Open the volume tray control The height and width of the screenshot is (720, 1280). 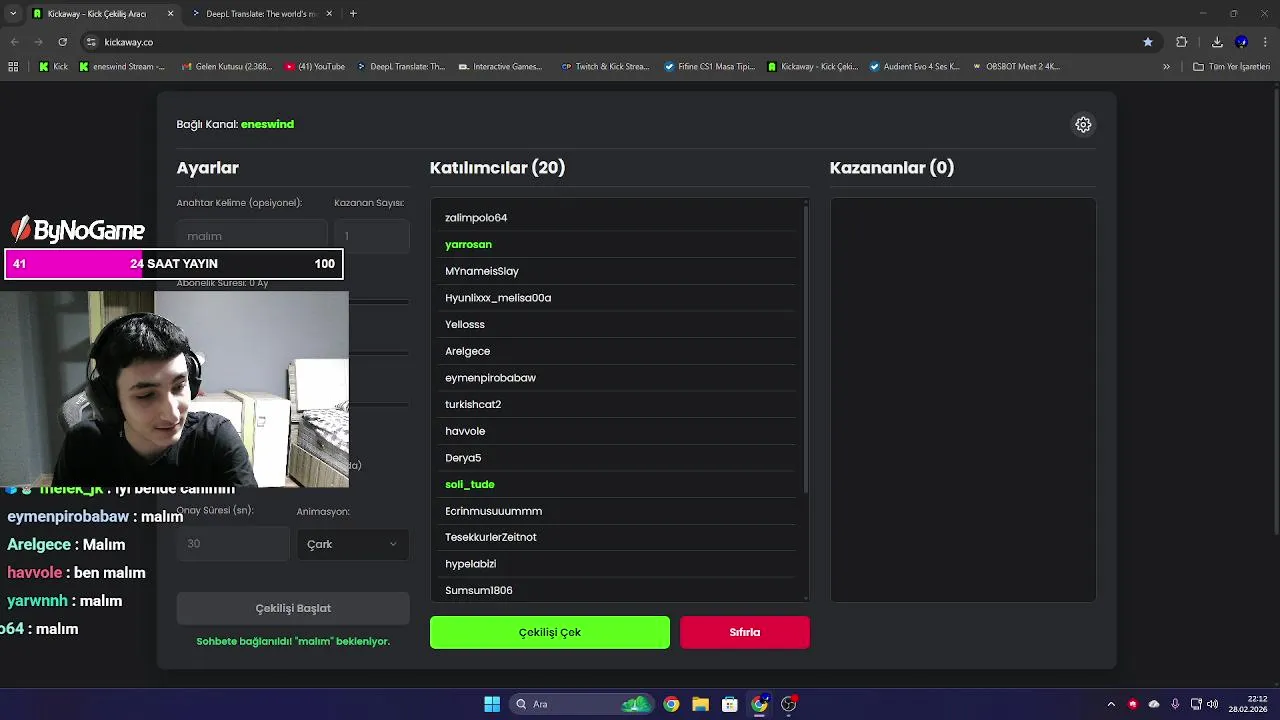[x=1212, y=704]
